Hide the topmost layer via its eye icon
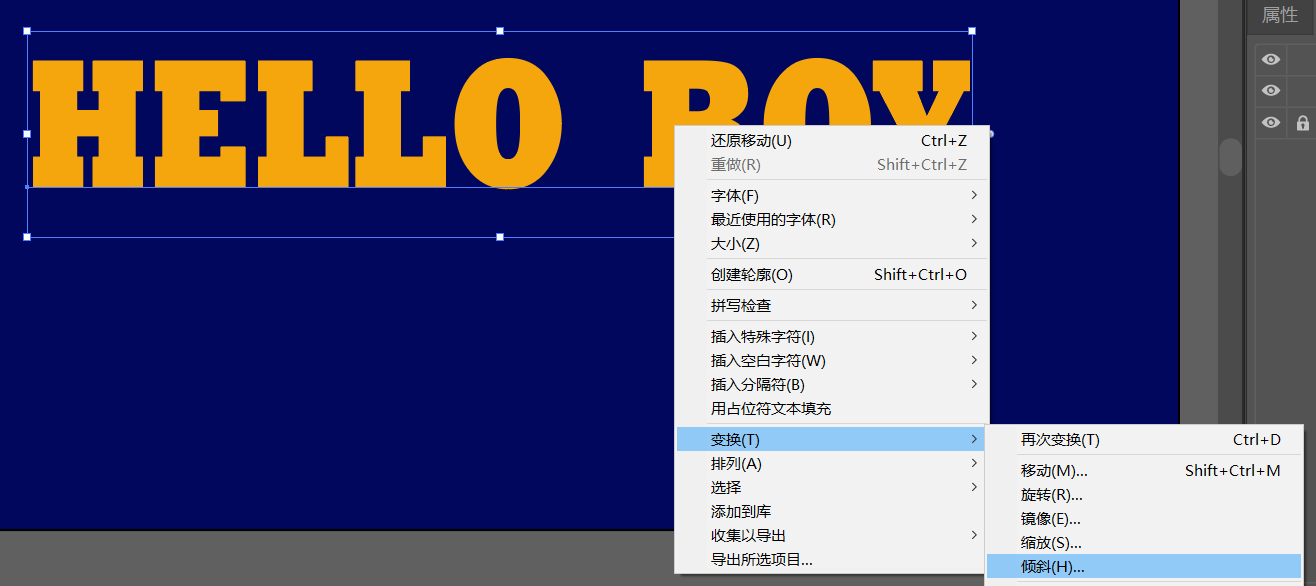 [x=1271, y=60]
